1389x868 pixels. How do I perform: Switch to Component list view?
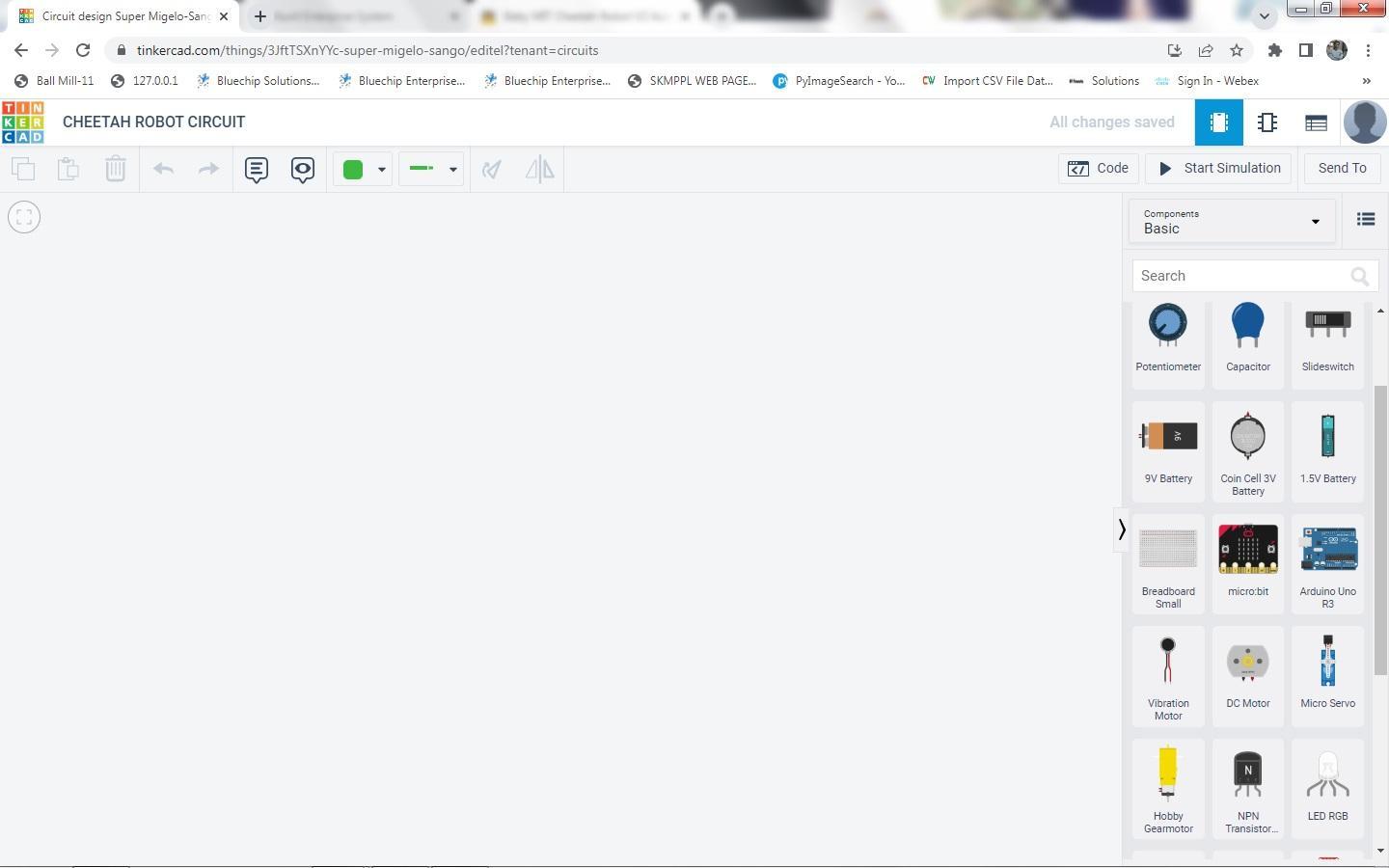(1316, 122)
